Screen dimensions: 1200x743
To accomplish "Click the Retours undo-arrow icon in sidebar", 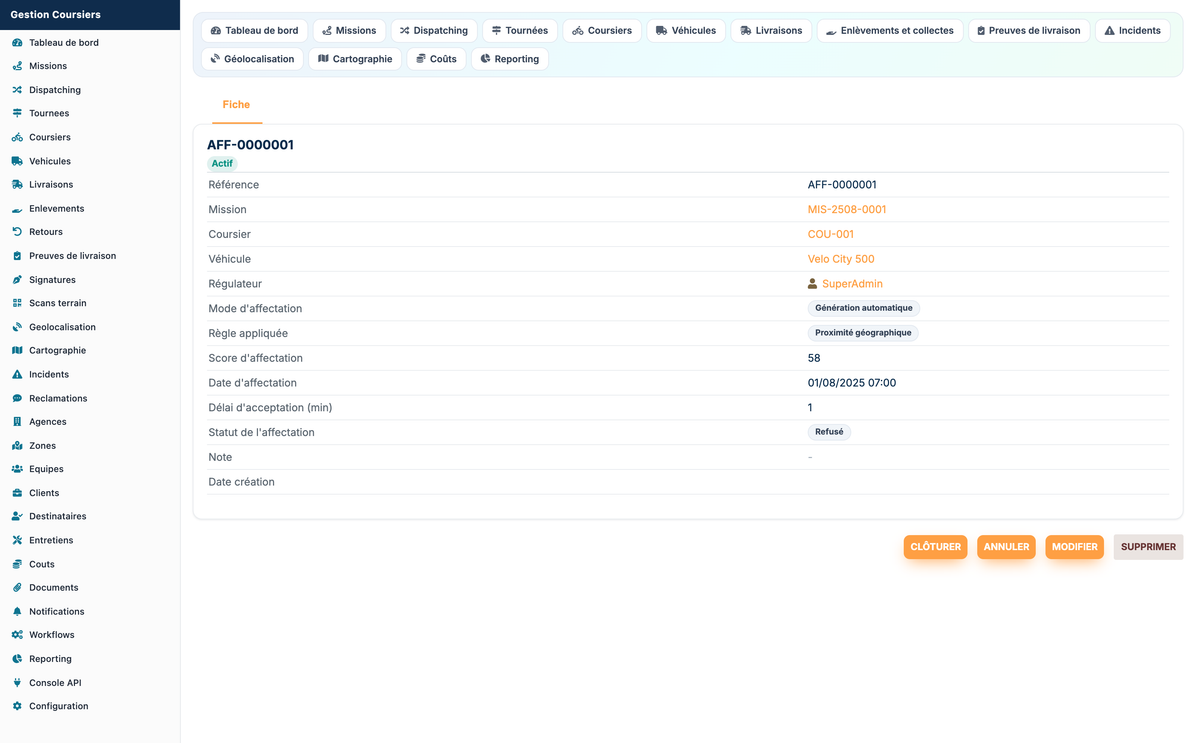I will 17,232.
